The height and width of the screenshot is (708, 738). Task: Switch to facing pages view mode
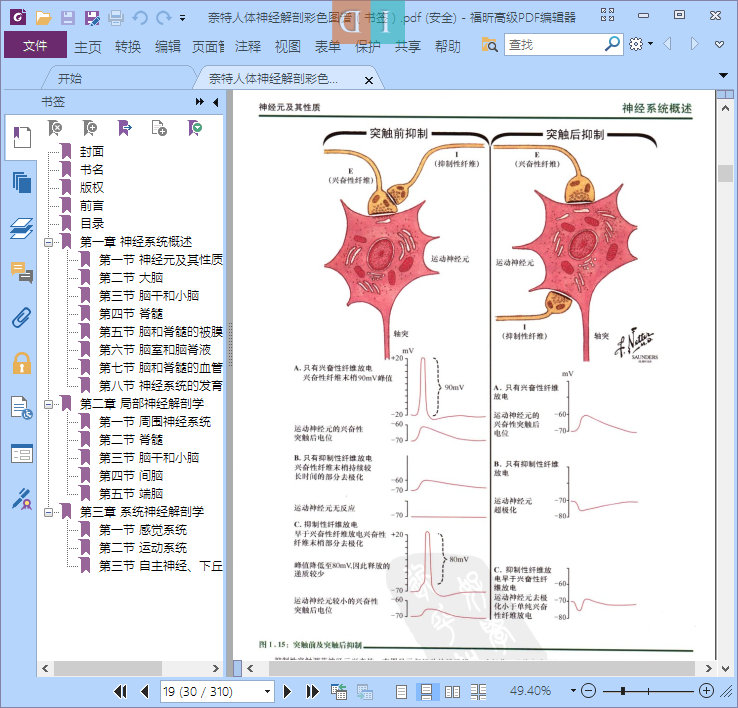click(x=452, y=692)
